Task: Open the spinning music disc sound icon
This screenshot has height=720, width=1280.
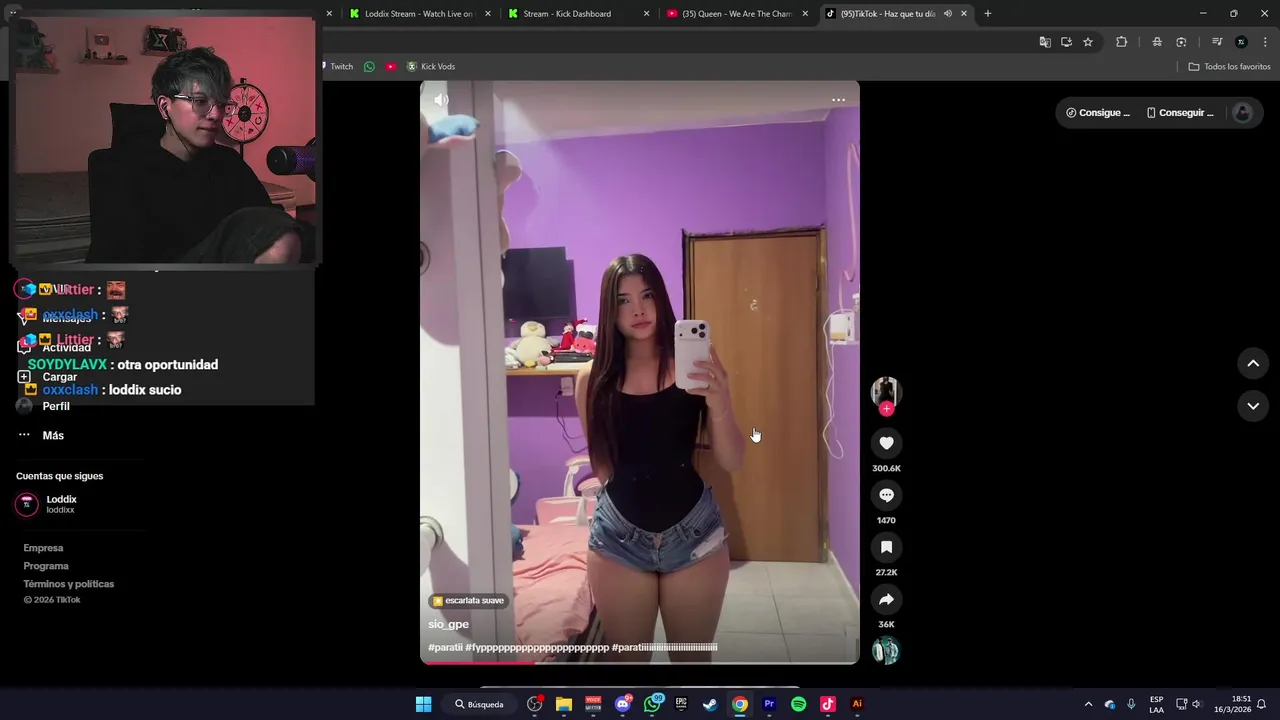Action: [x=886, y=651]
